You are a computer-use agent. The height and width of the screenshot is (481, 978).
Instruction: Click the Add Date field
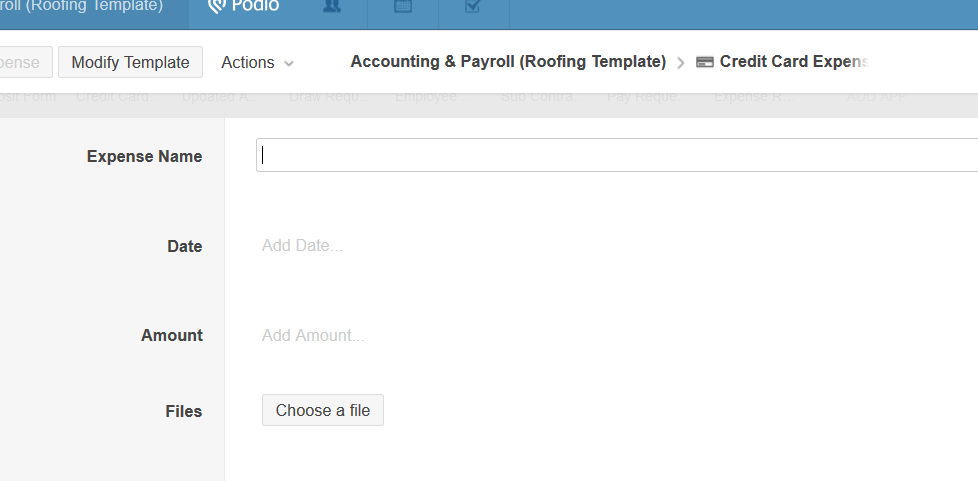tap(302, 246)
